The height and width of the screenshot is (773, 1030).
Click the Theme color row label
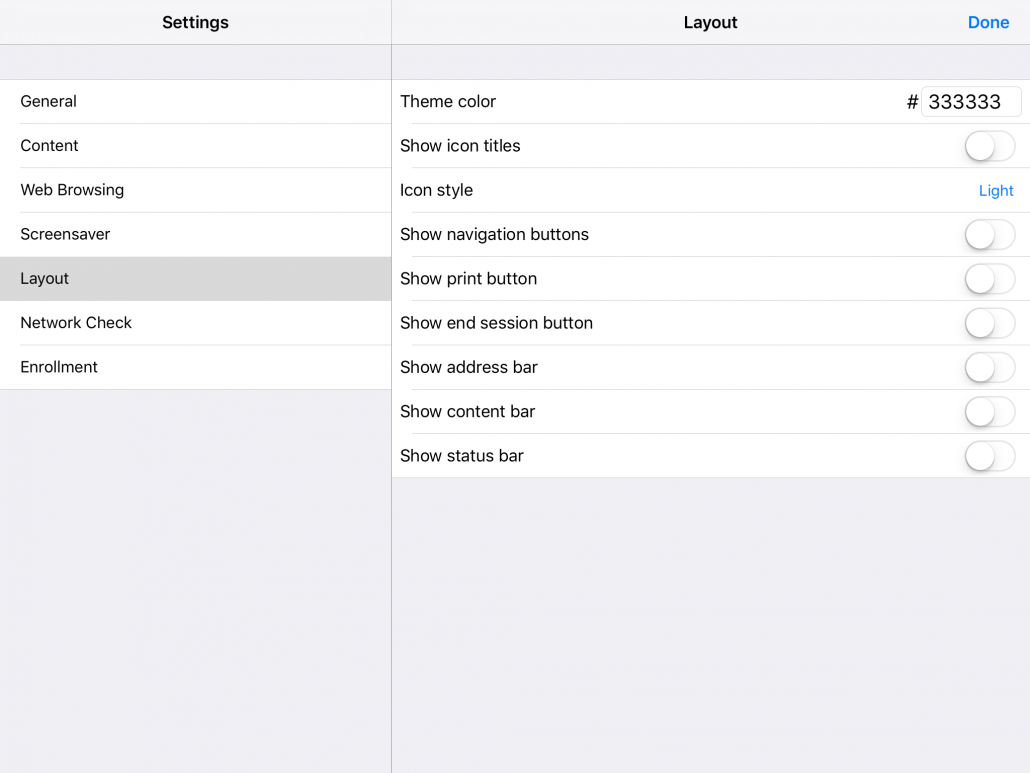[x=448, y=102]
